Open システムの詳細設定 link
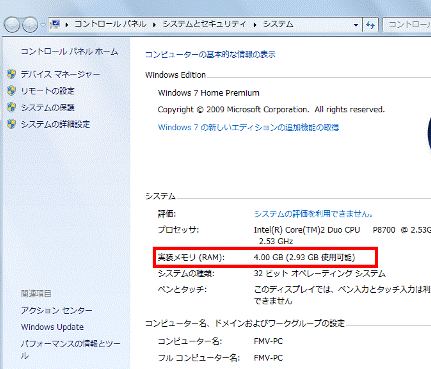 (x=55, y=124)
